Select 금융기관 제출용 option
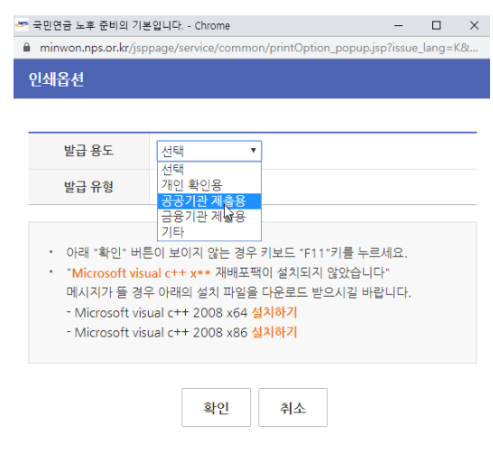 coord(209,217)
